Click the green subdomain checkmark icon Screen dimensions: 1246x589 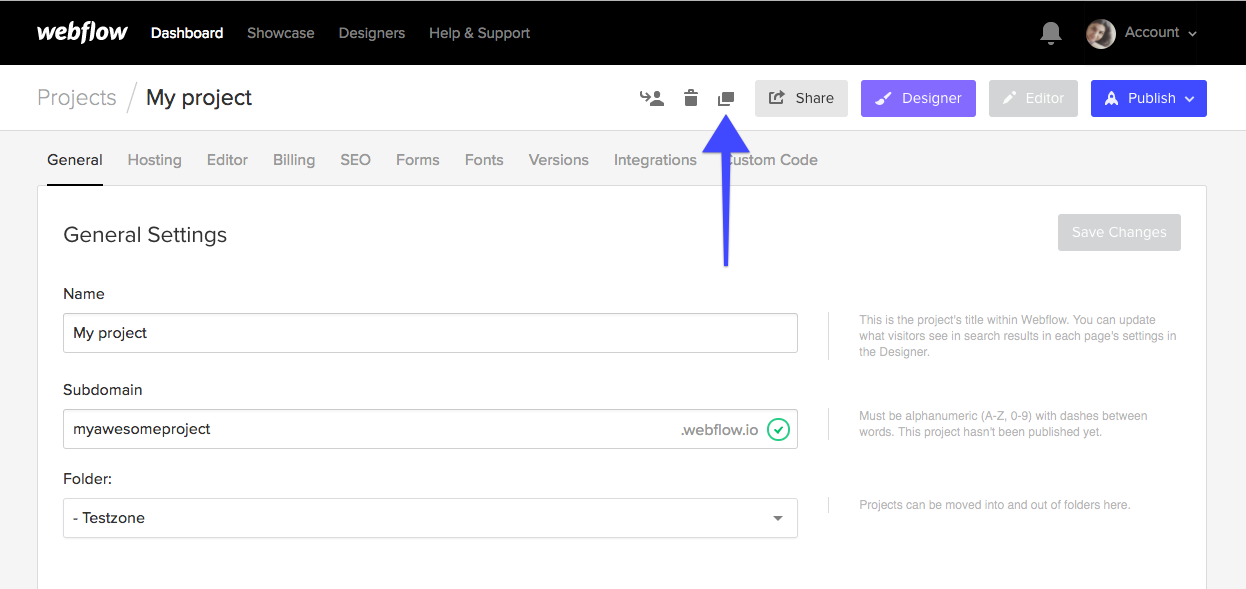(x=778, y=429)
